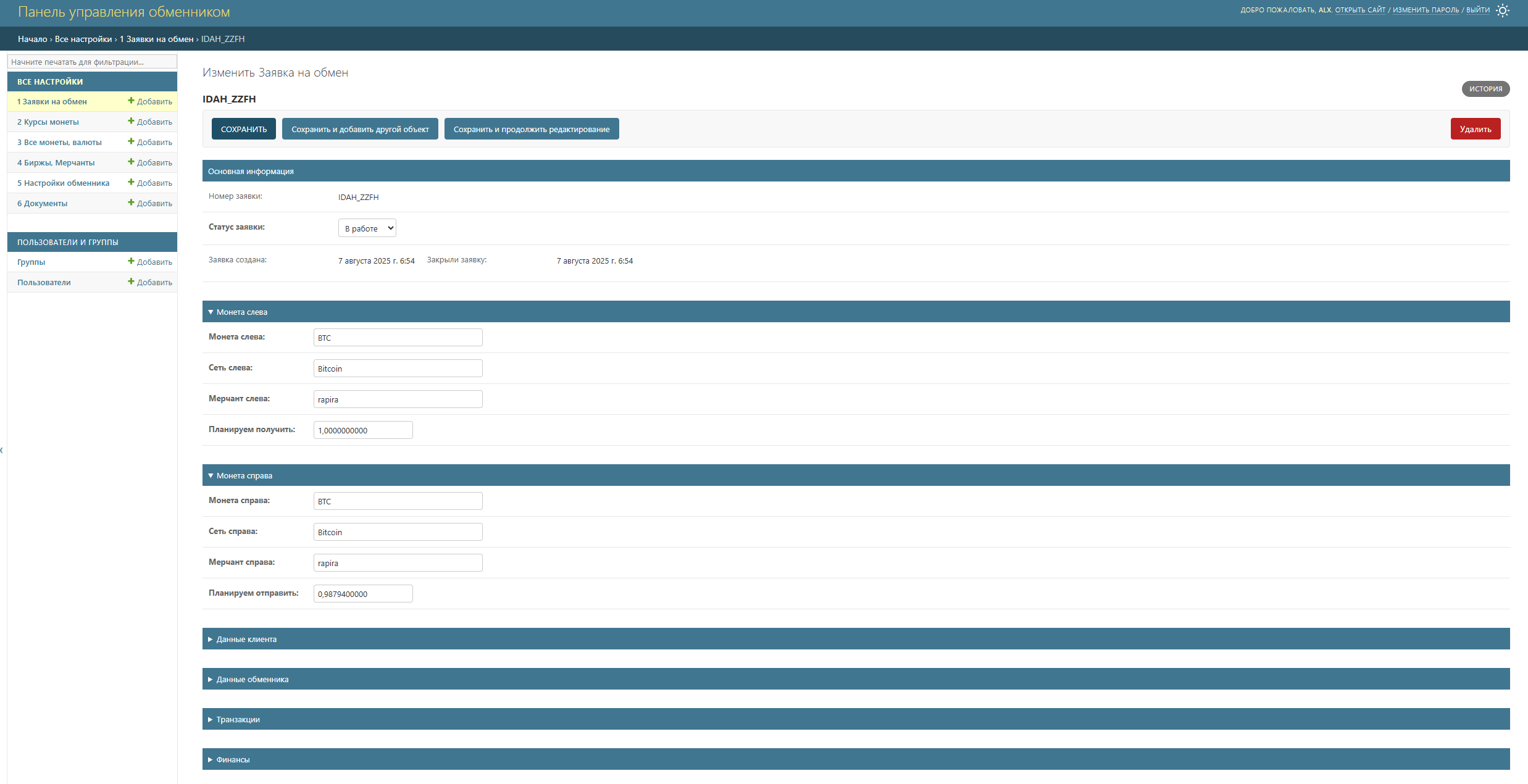This screenshot has height=784, width=1528.
Task: Click the СОХРАНИТЬ button
Action: pos(244,129)
